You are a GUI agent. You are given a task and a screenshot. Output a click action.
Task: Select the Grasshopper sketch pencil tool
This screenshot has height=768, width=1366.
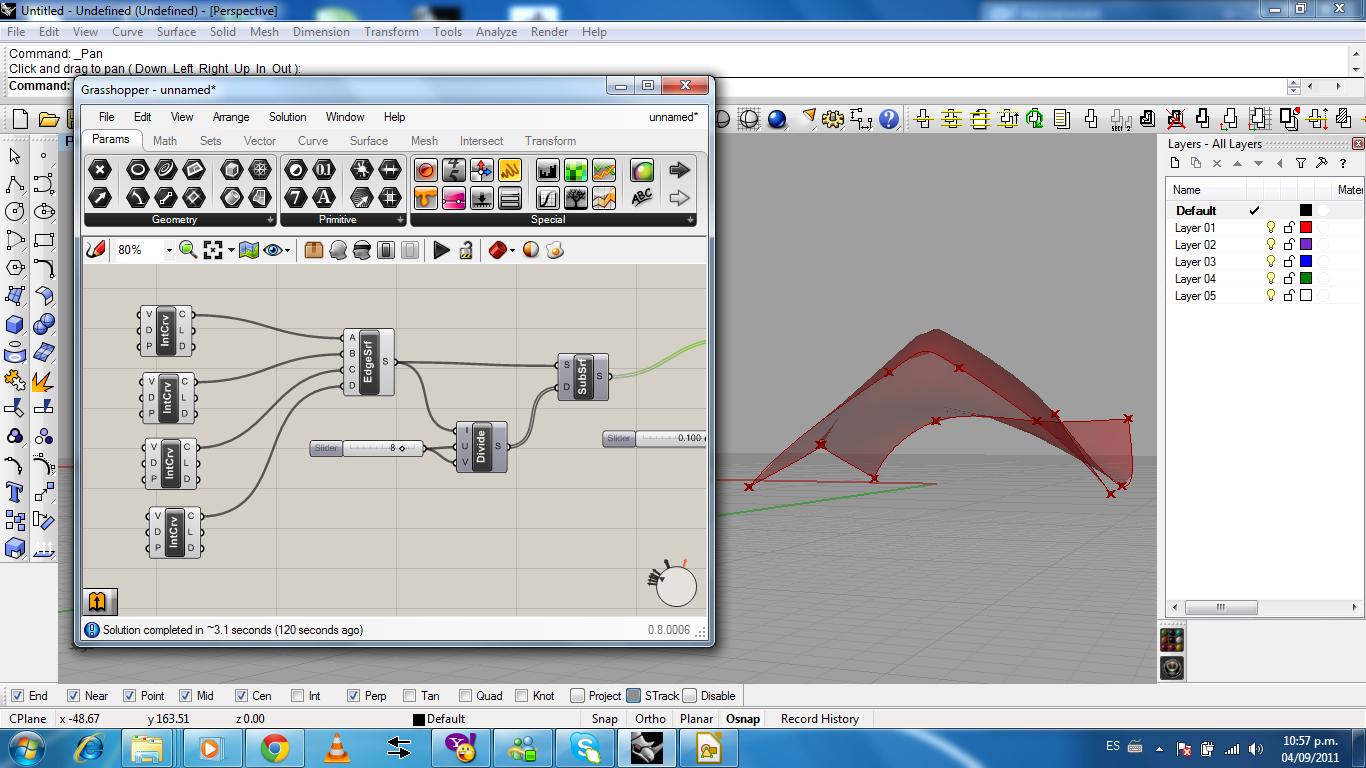(x=96, y=250)
